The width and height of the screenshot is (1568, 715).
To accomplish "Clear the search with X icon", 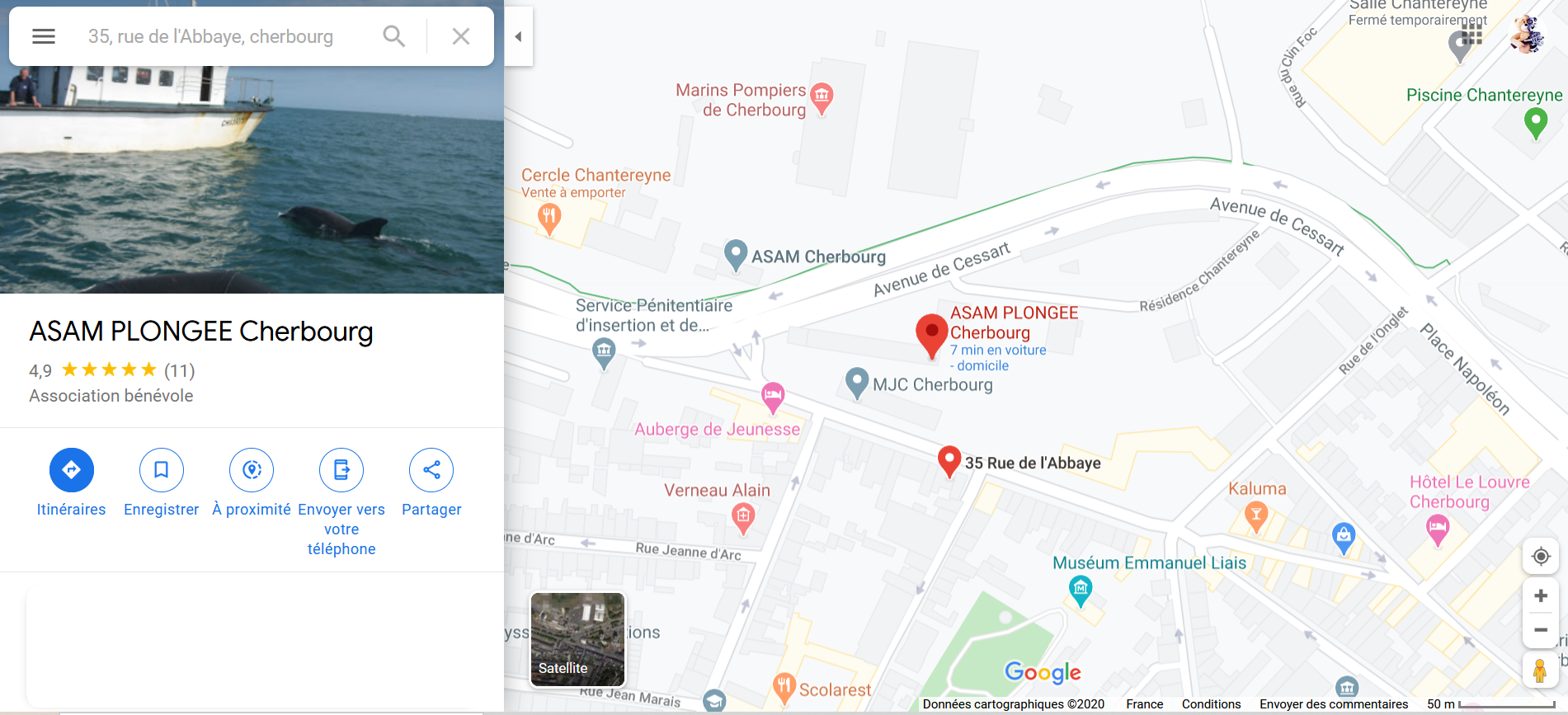I will 461,36.
